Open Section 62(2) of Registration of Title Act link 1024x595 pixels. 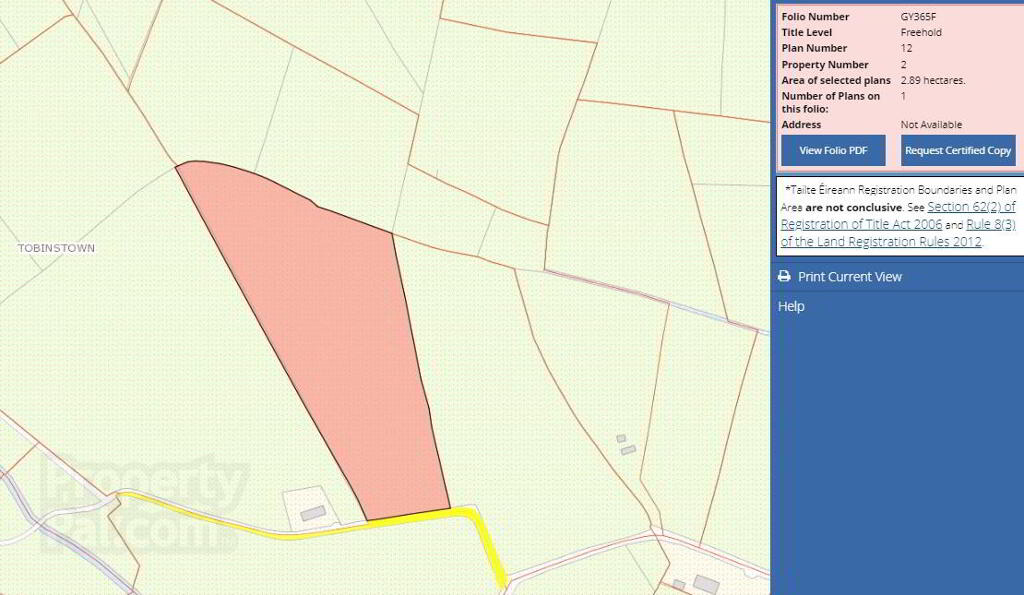pyautogui.click(x=898, y=216)
